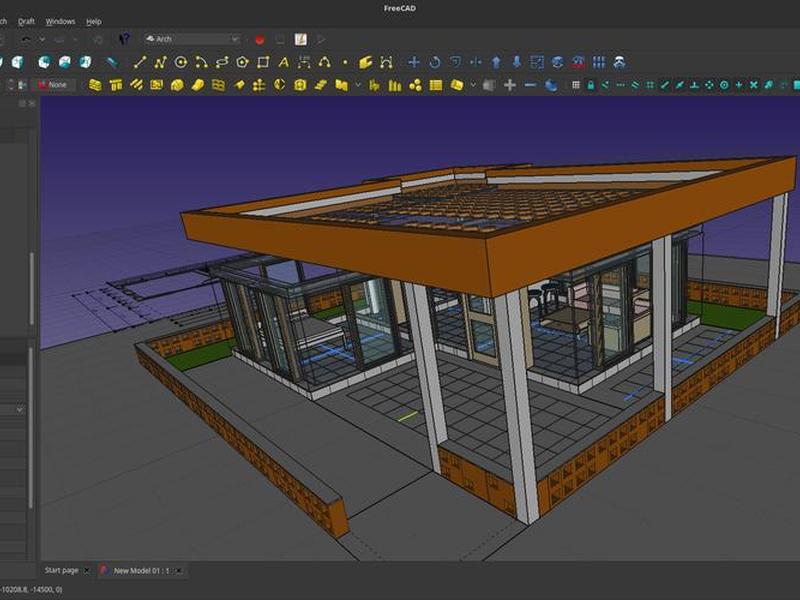Toggle snap to parallel
Viewport: 800px width, 600px height.
(635, 85)
